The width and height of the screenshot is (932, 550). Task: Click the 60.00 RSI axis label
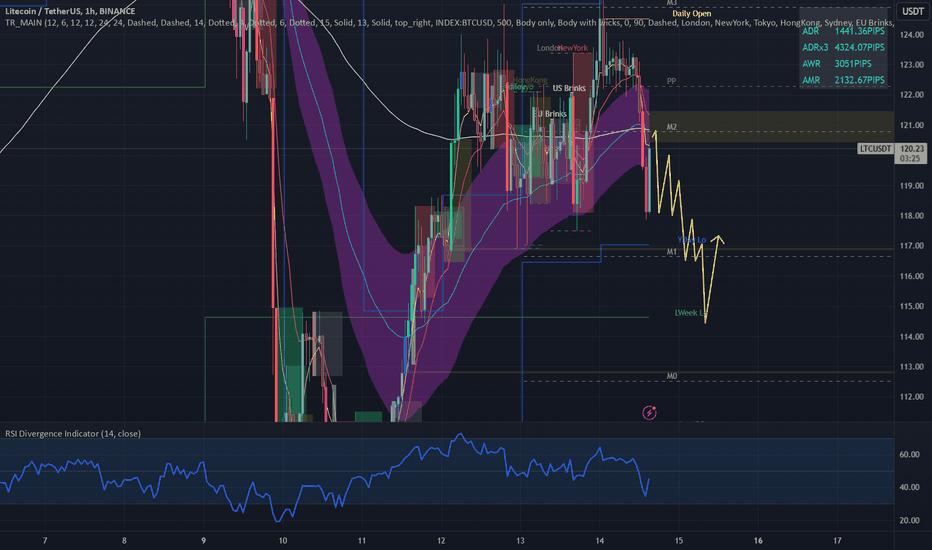tap(909, 454)
